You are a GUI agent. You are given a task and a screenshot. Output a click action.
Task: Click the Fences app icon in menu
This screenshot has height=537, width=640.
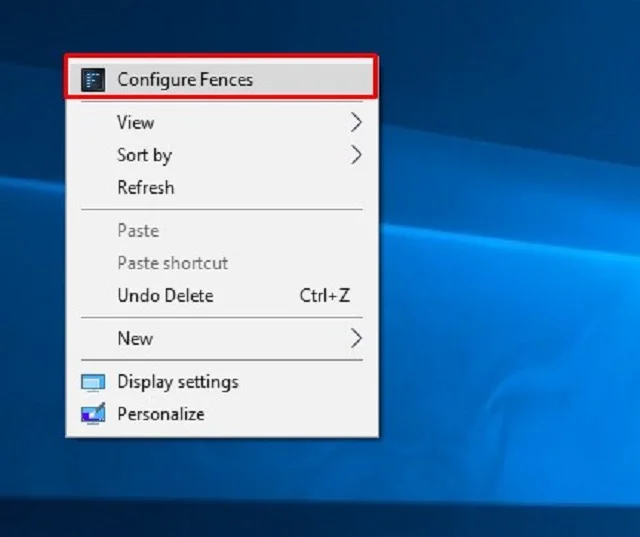(x=93, y=80)
